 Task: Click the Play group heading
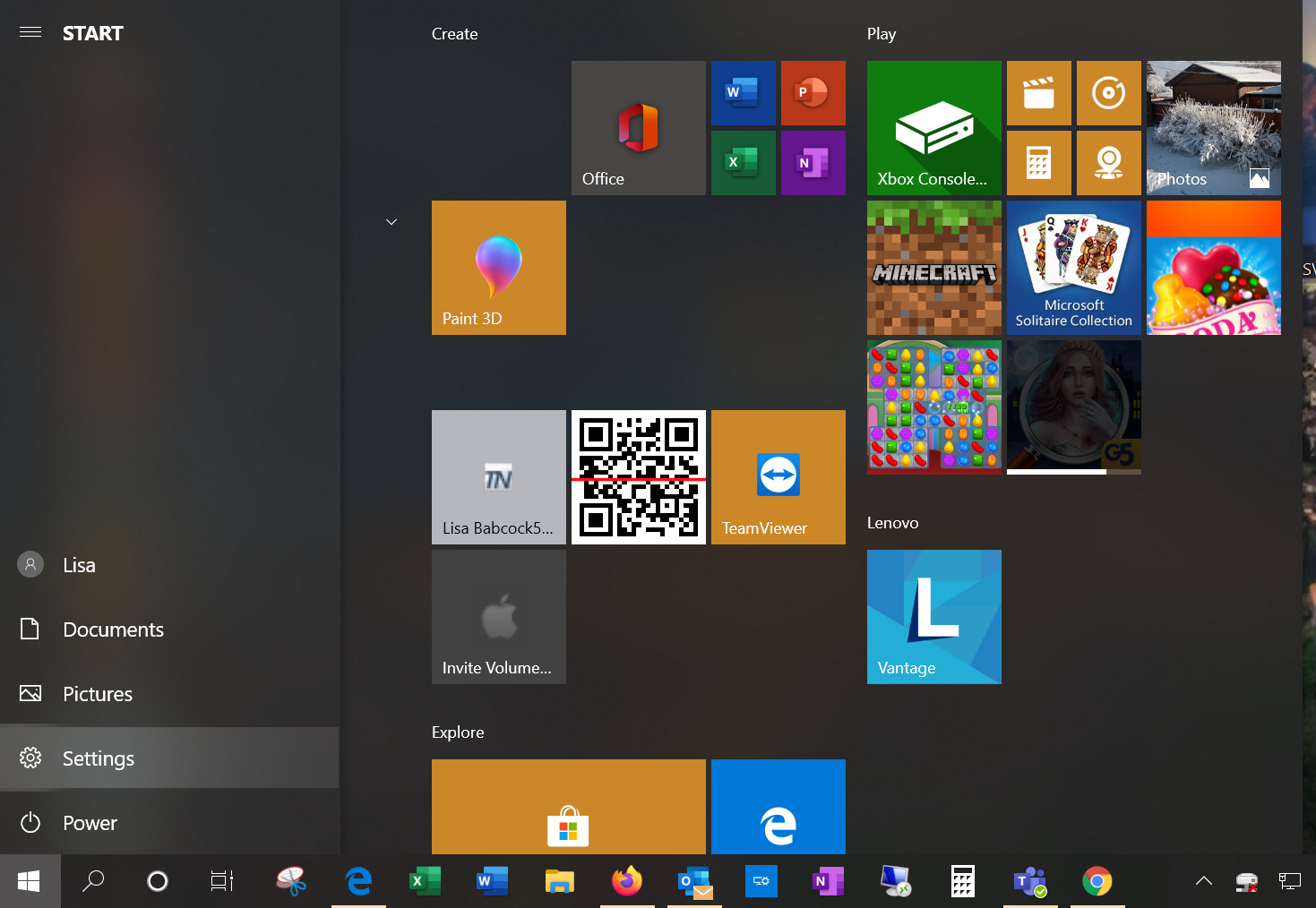click(881, 34)
